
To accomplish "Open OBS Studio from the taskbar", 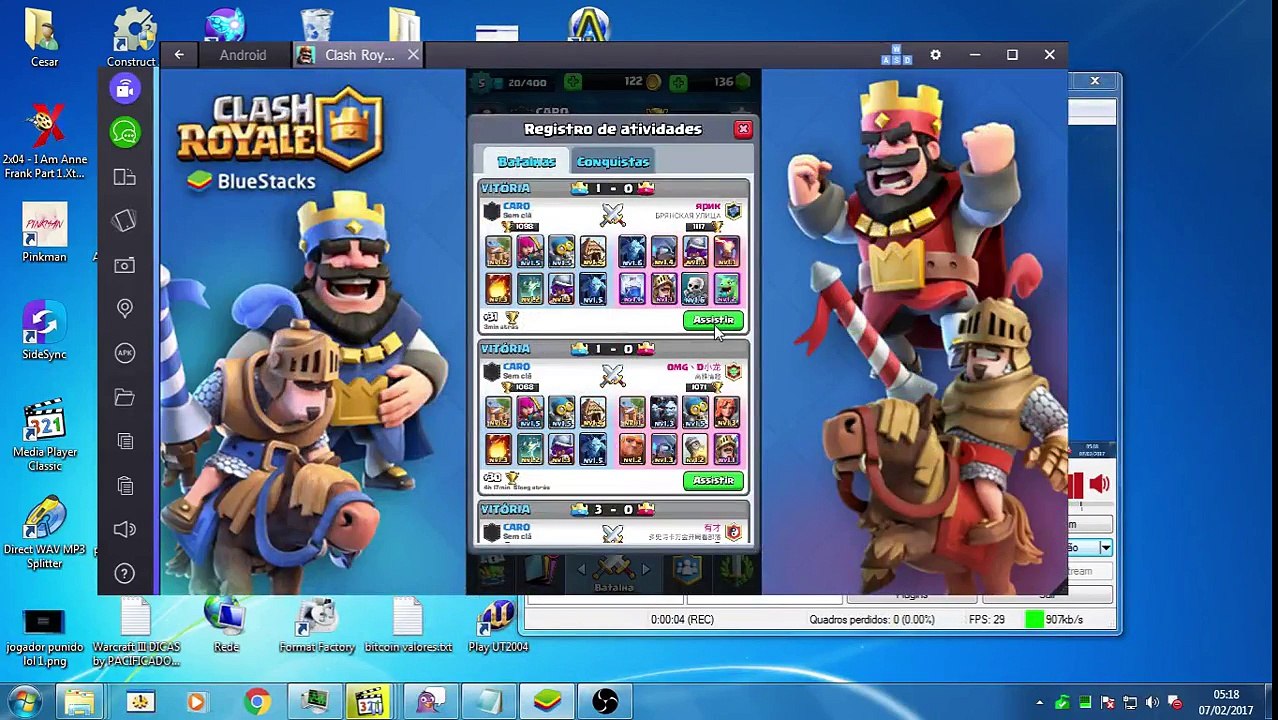I will click(605, 702).
